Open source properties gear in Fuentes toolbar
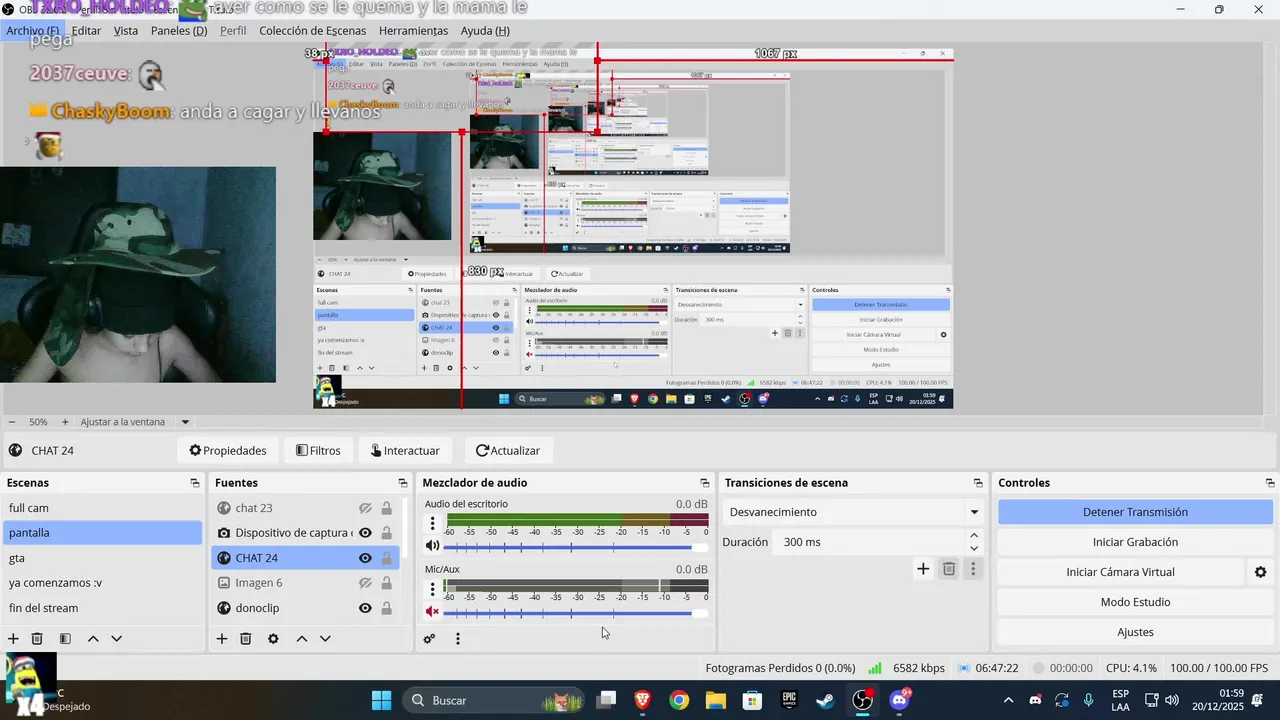Image resolution: width=1280 pixels, height=720 pixels. pos(273,639)
